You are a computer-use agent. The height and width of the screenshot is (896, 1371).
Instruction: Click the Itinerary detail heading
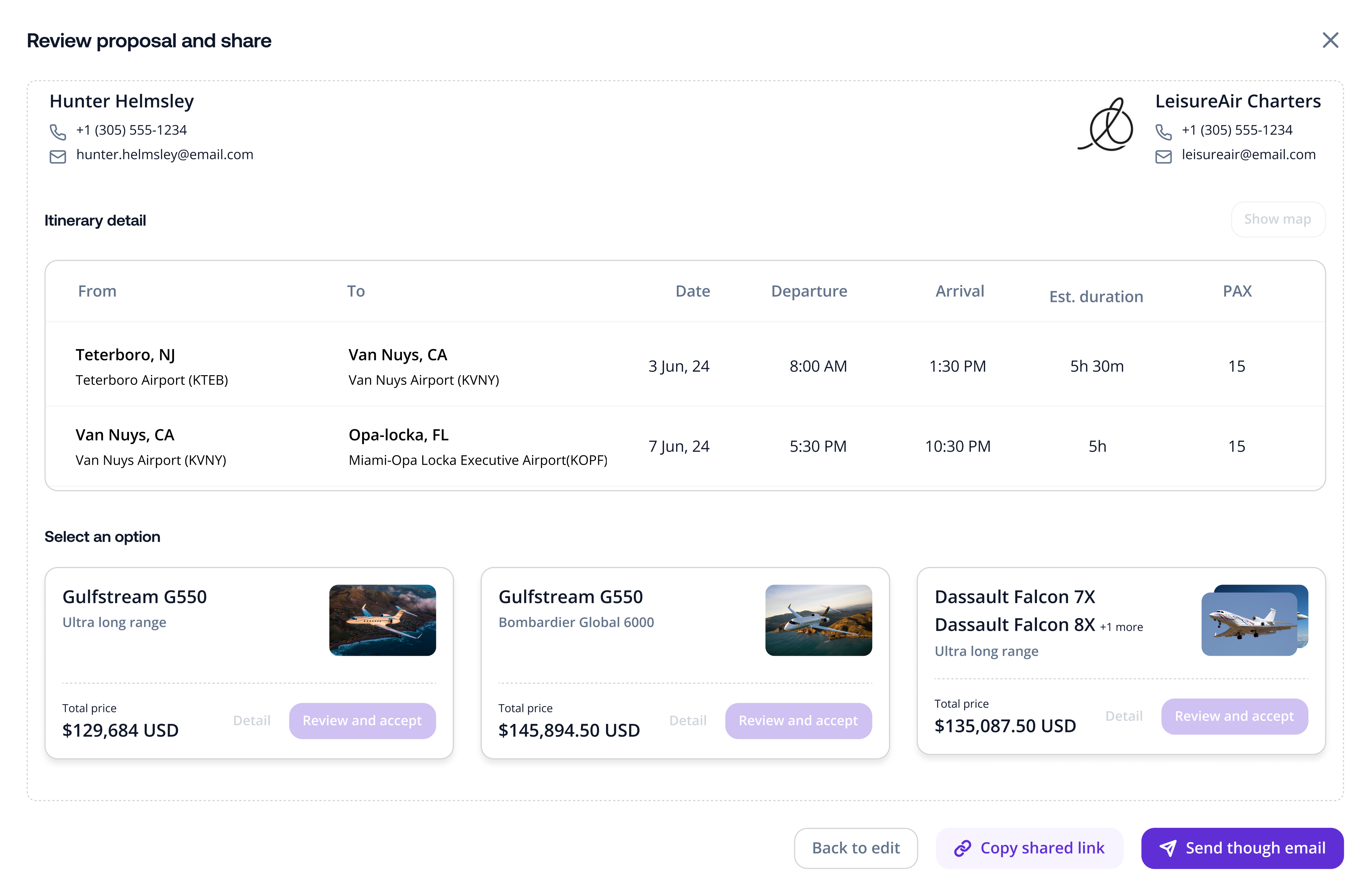[x=95, y=221]
